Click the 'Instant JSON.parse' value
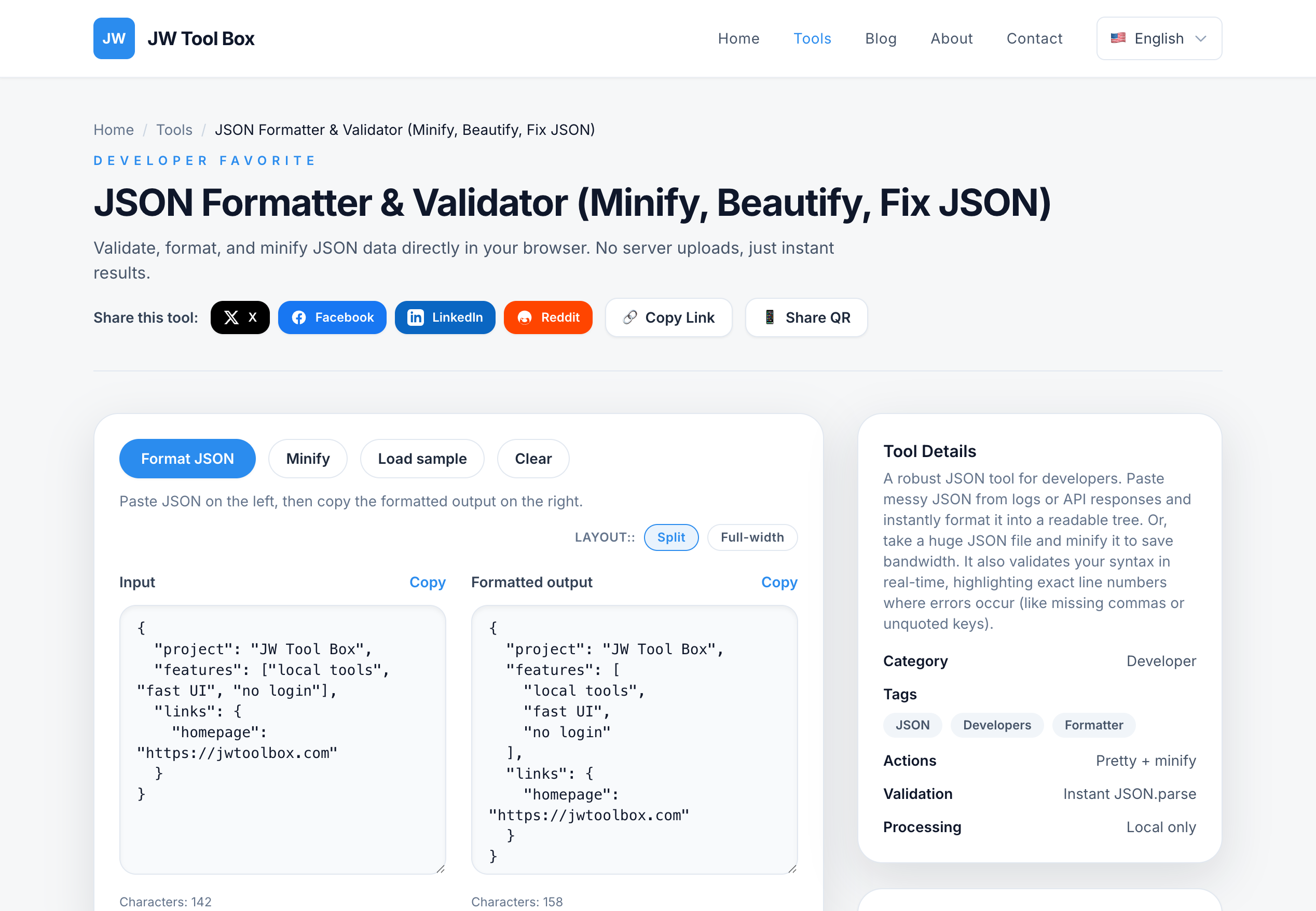This screenshot has height=911, width=1316. (1129, 794)
